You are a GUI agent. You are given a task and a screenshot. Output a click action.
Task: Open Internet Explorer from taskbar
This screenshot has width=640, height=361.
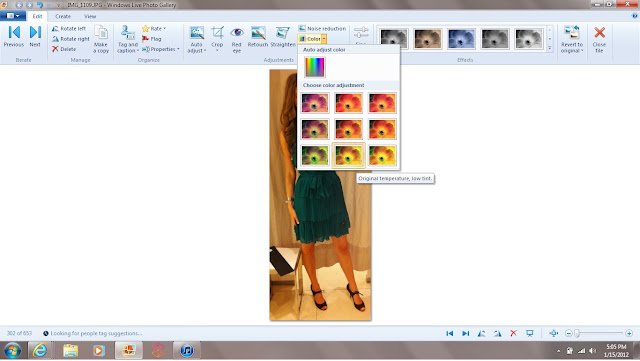[x=40, y=350]
